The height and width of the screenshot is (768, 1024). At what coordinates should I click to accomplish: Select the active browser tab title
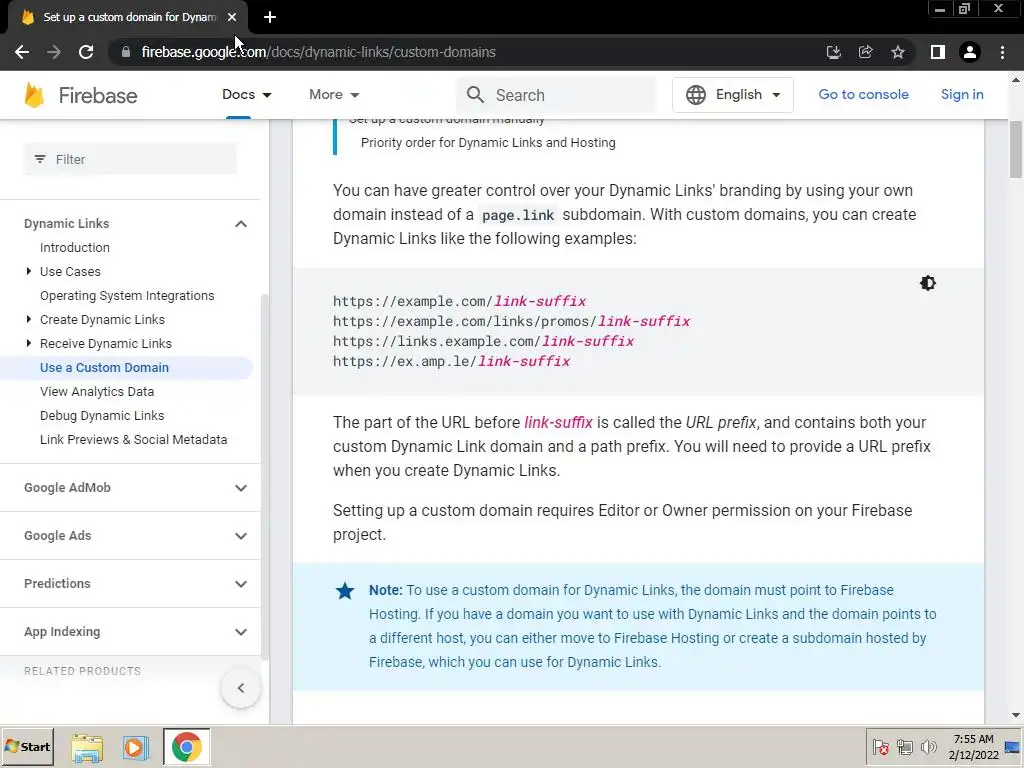(130, 18)
